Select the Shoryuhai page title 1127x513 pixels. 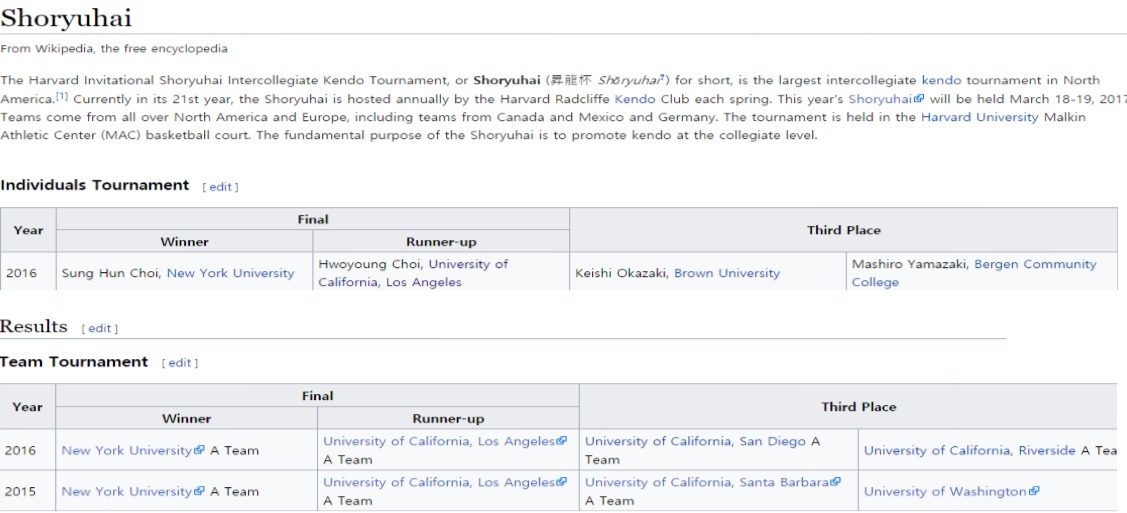click(66, 17)
